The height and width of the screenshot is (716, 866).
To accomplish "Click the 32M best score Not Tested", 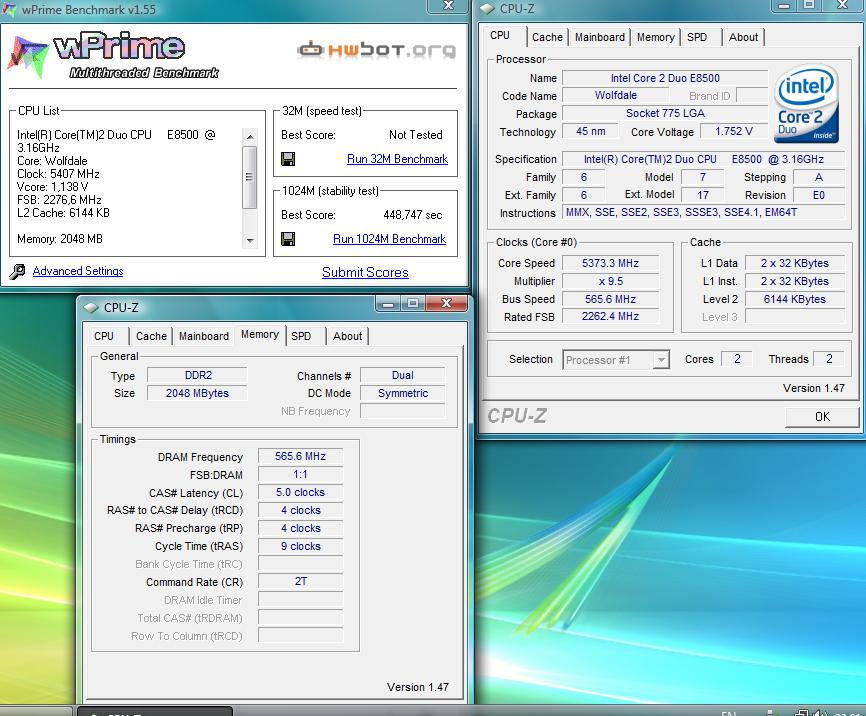I will pyautogui.click(x=415, y=135).
